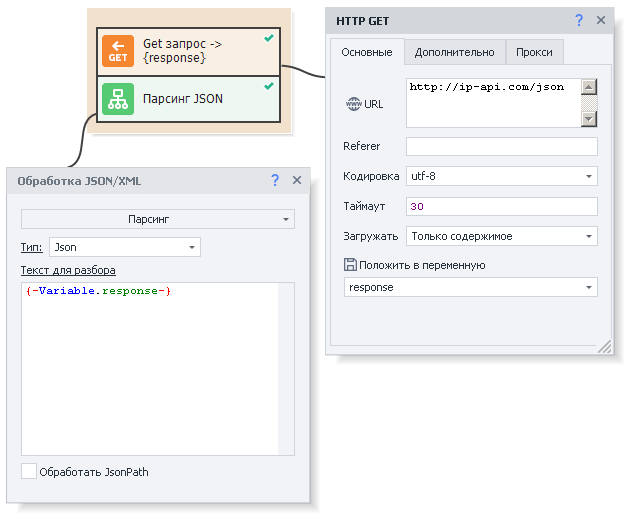Screen dimensions: 626x518
Task: Click the Referer input field
Action: [x=501, y=146]
